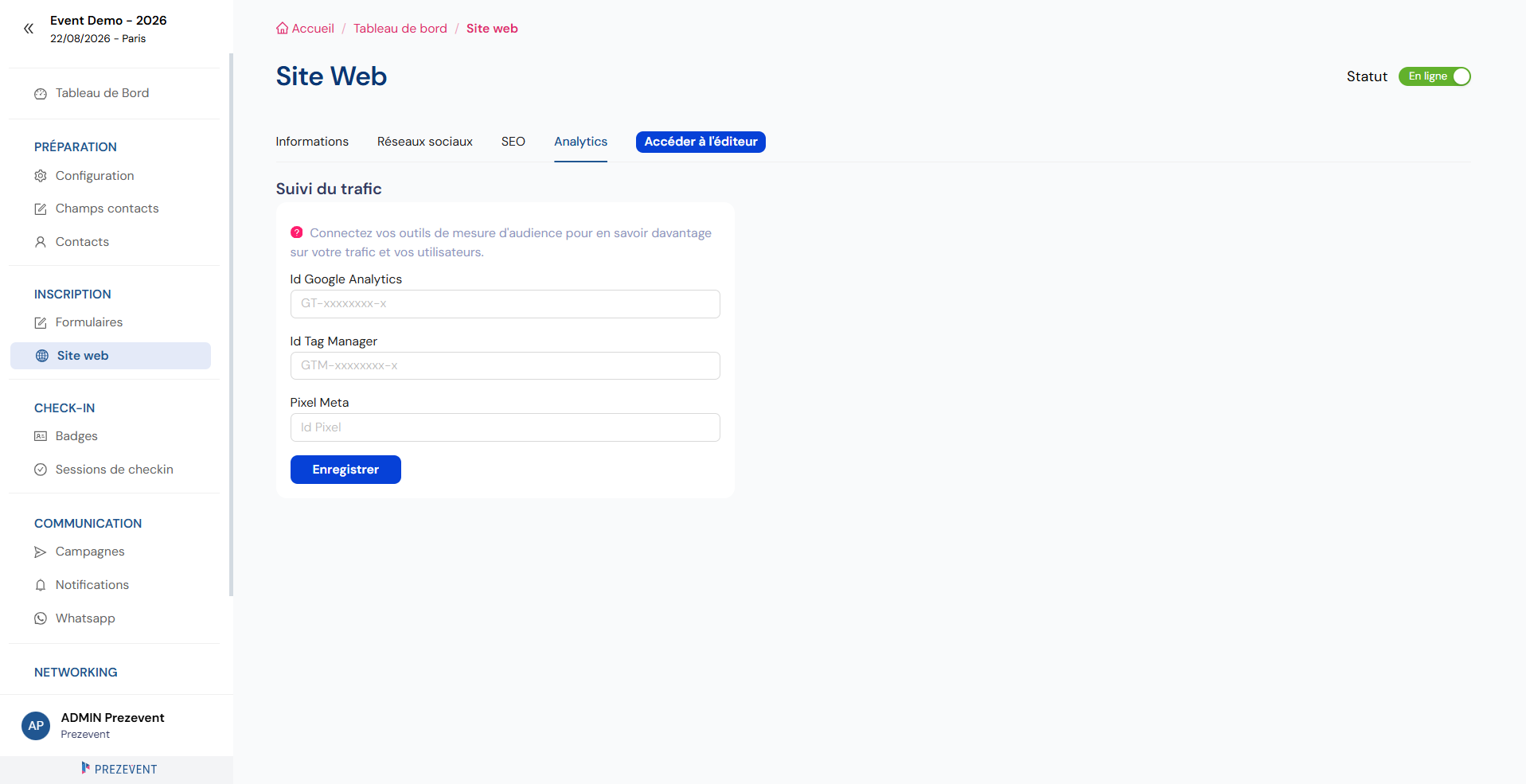The width and height of the screenshot is (1526, 784).
Task: Click the home icon in breadcrumb
Action: click(x=282, y=29)
